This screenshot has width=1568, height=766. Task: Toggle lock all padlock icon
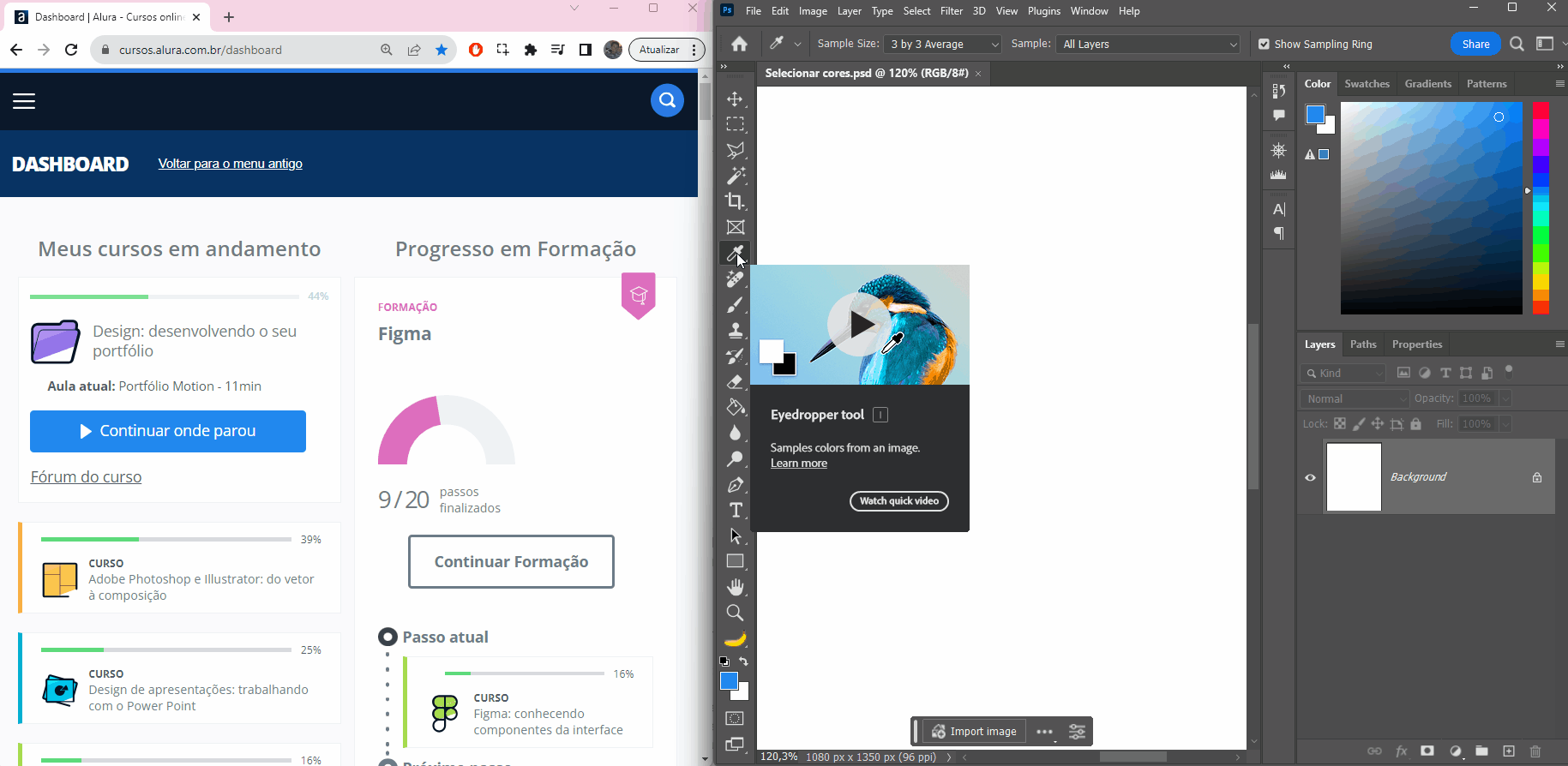(1415, 423)
